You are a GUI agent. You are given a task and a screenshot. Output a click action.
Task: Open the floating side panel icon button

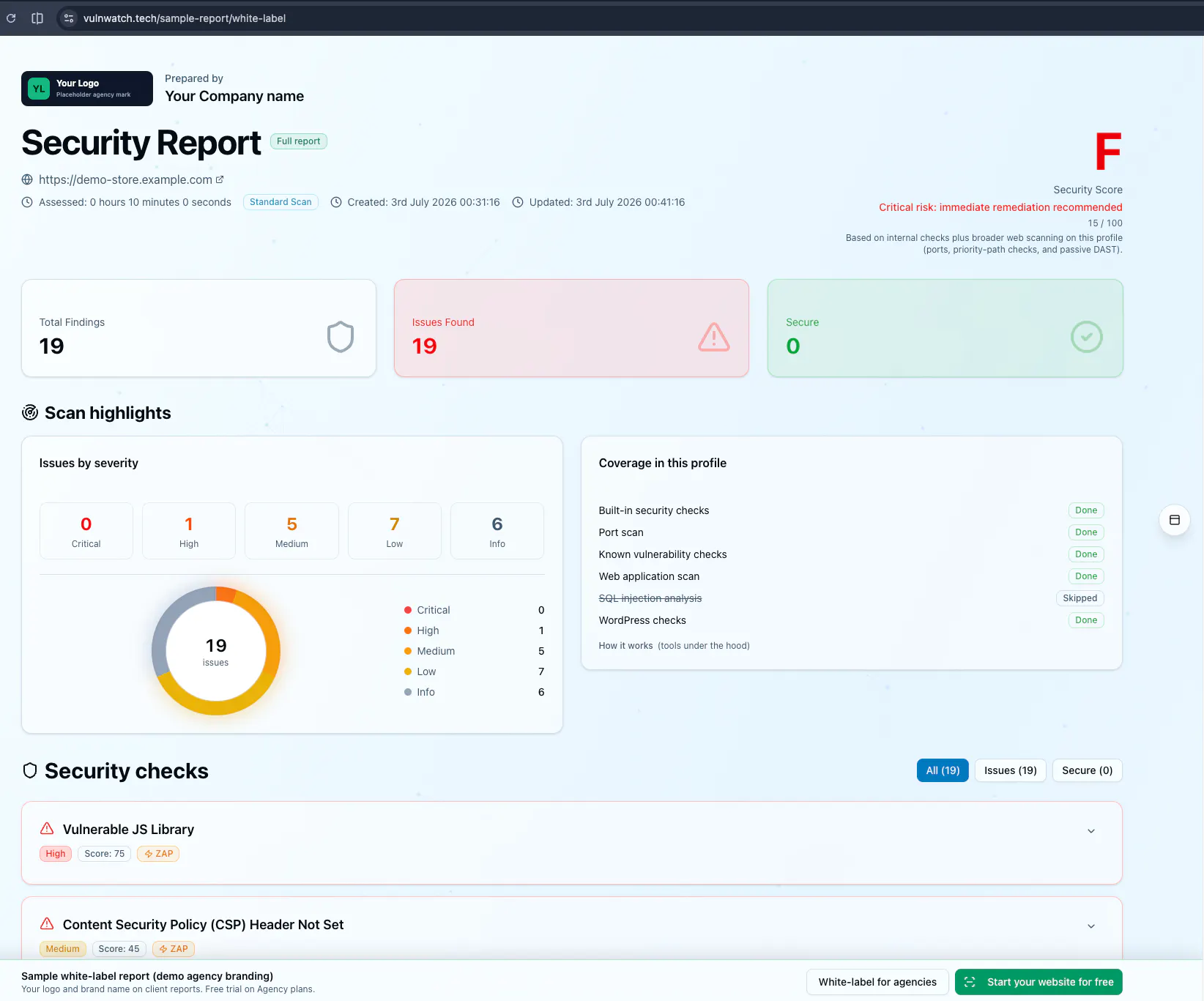1175,520
